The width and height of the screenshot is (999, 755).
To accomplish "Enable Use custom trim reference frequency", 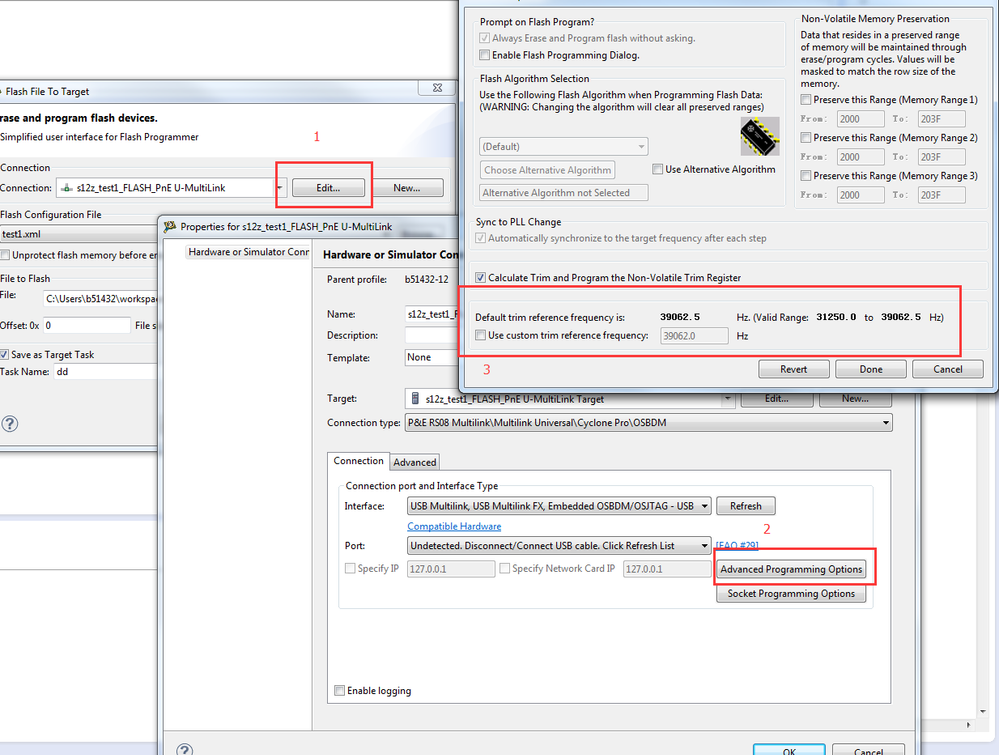I will pyautogui.click(x=481, y=335).
